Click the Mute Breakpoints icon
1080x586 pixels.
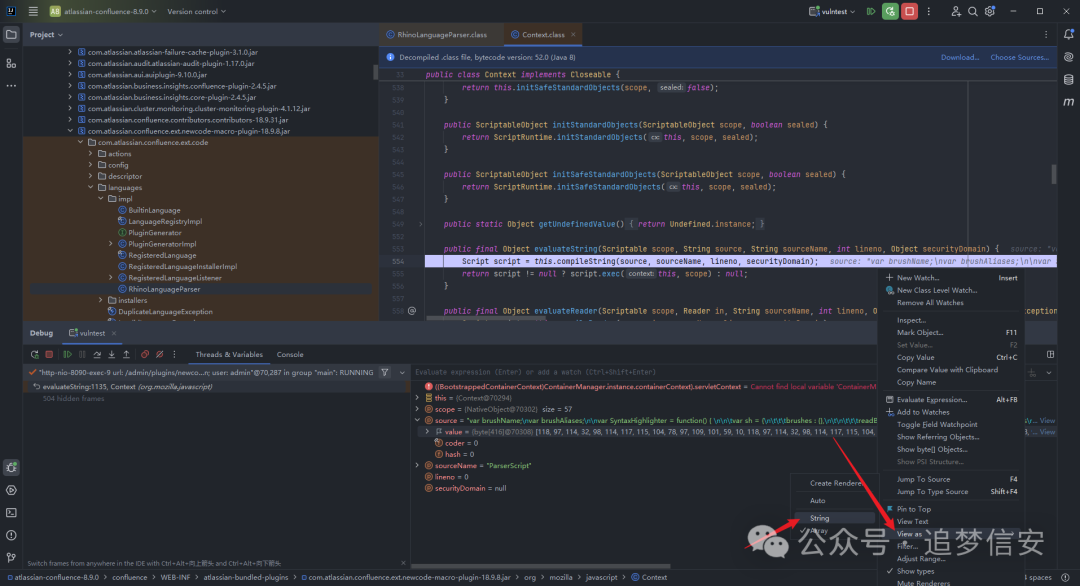point(160,354)
